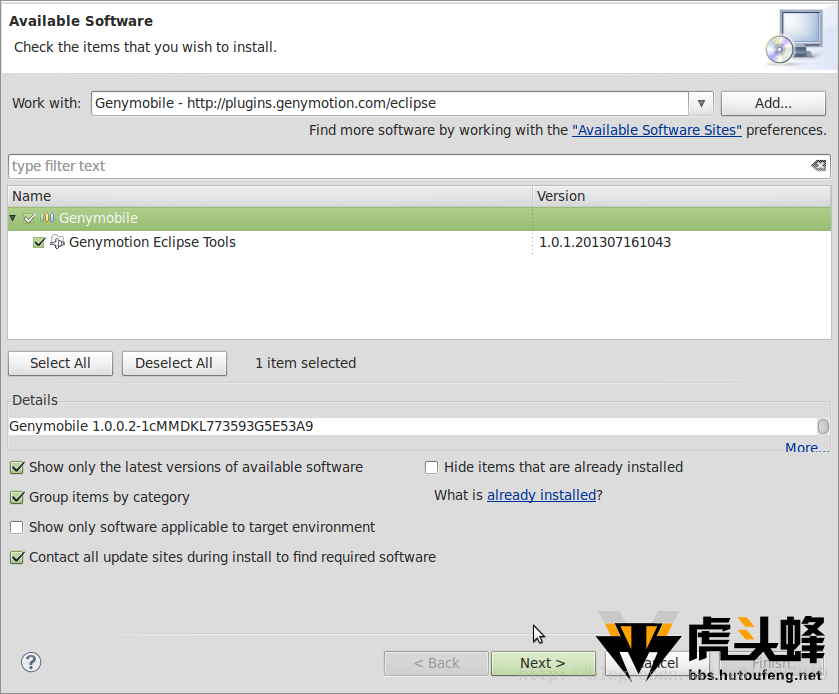
Task: Enable Hide items that are already installed
Action: [x=431, y=468]
